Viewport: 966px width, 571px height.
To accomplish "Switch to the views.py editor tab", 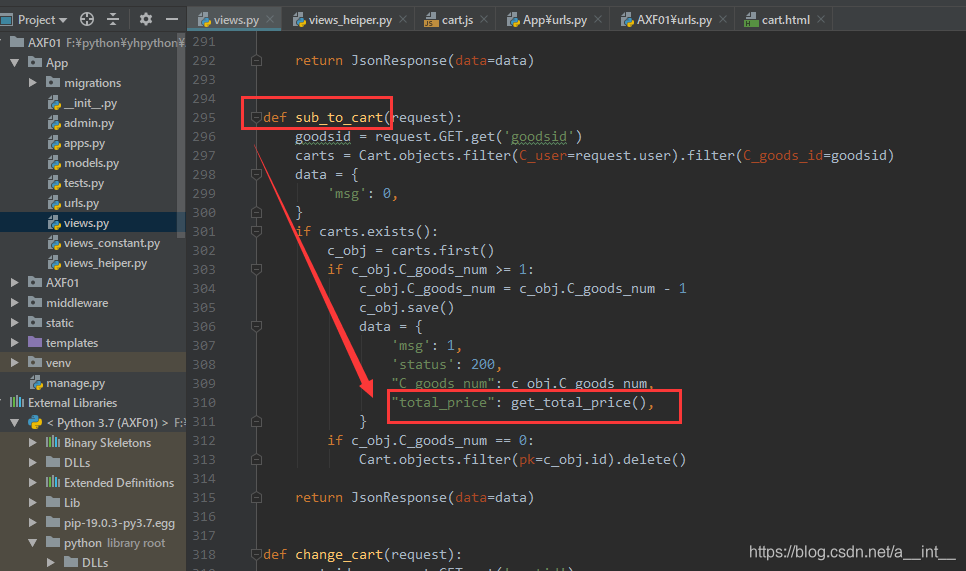I will [236, 20].
